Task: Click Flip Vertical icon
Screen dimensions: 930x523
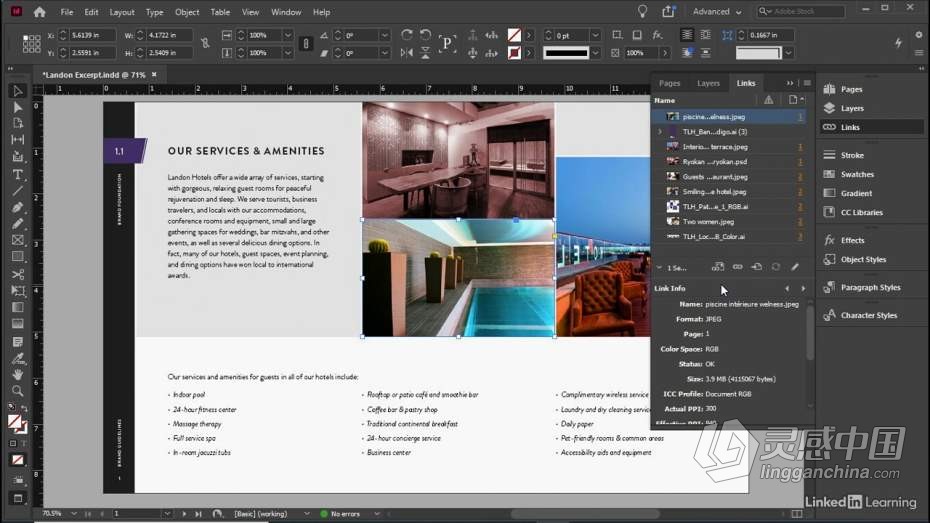Action: pyautogui.click(x=425, y=53)
